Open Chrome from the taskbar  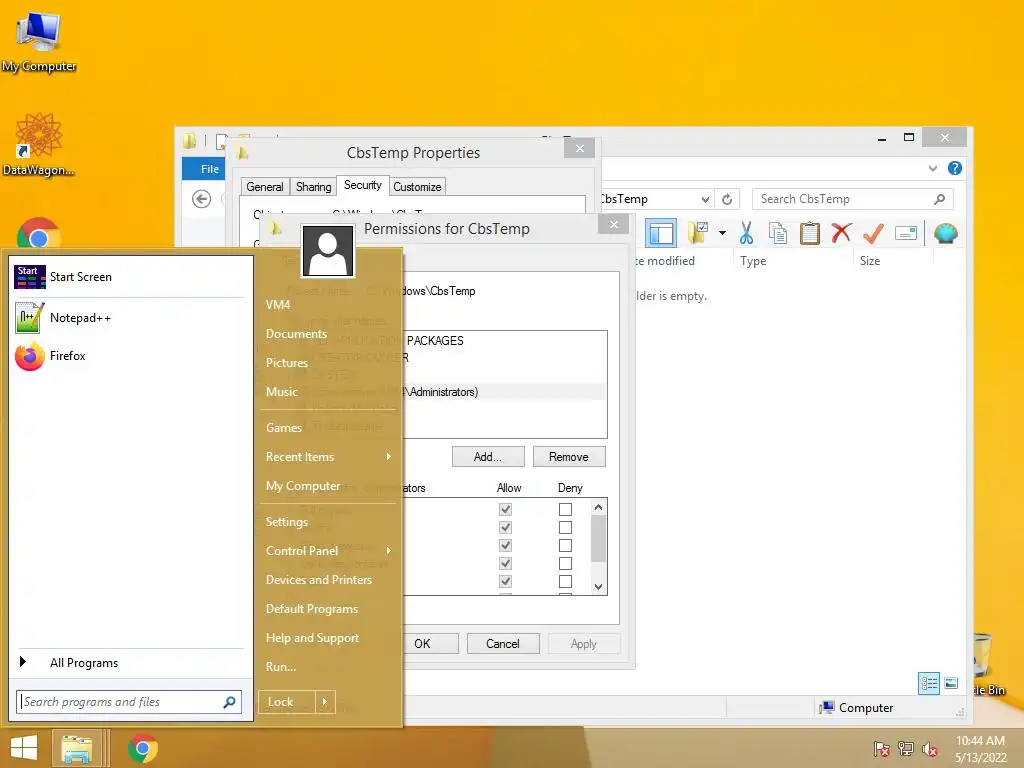click(x=143, y=748)
